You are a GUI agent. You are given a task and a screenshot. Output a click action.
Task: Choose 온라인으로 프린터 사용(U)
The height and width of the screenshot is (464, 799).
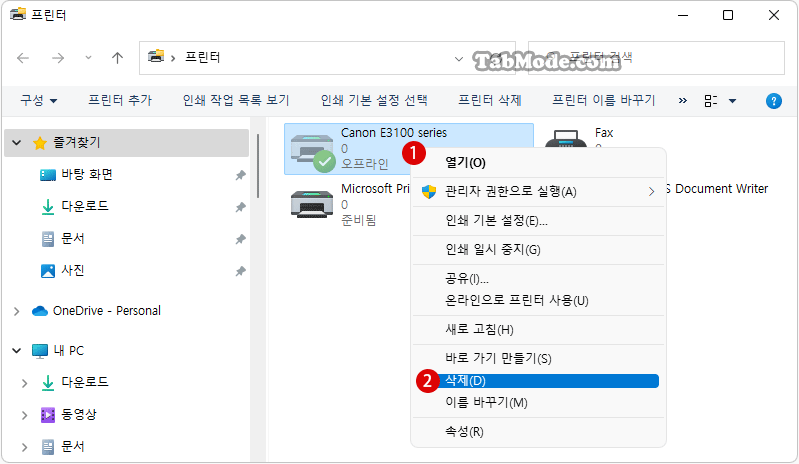538,301
